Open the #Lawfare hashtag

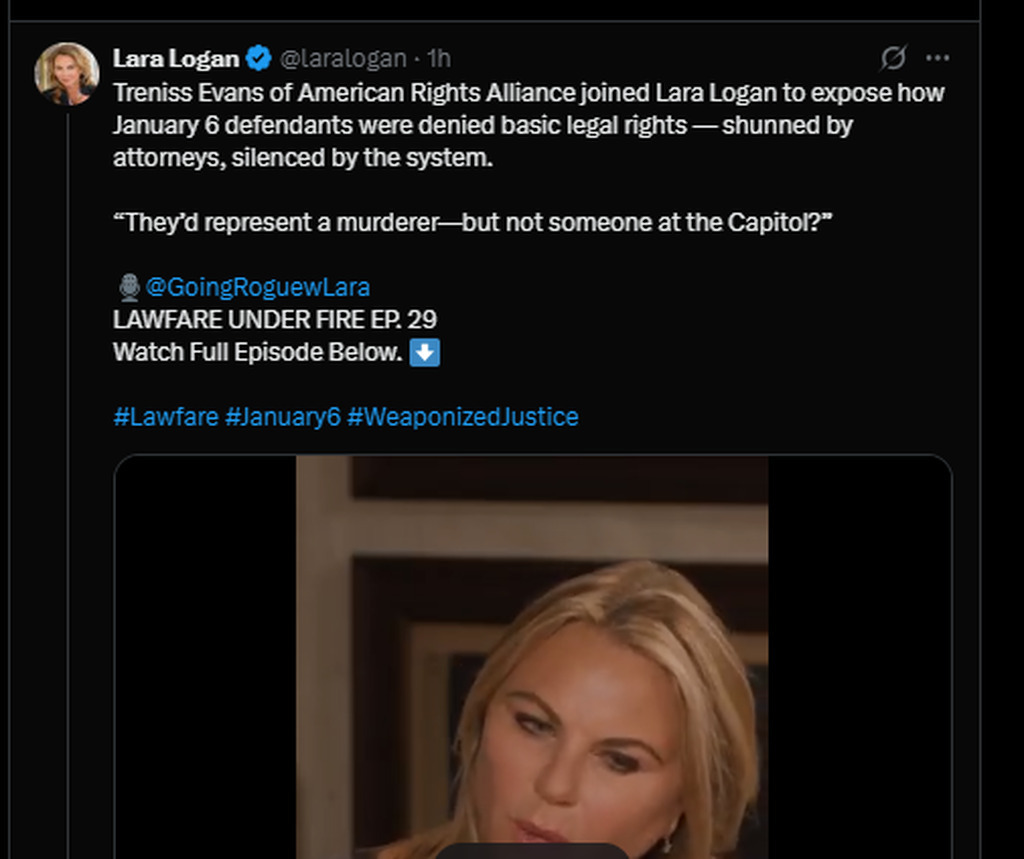166,416
